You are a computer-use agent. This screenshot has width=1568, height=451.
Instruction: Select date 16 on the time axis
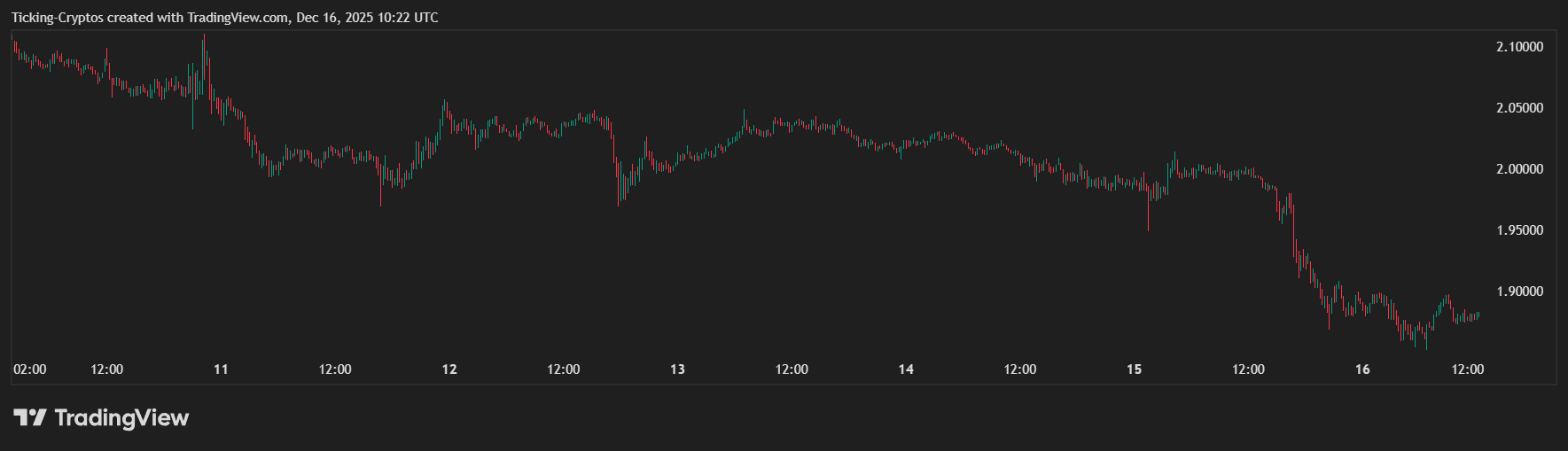point(1362,369)
